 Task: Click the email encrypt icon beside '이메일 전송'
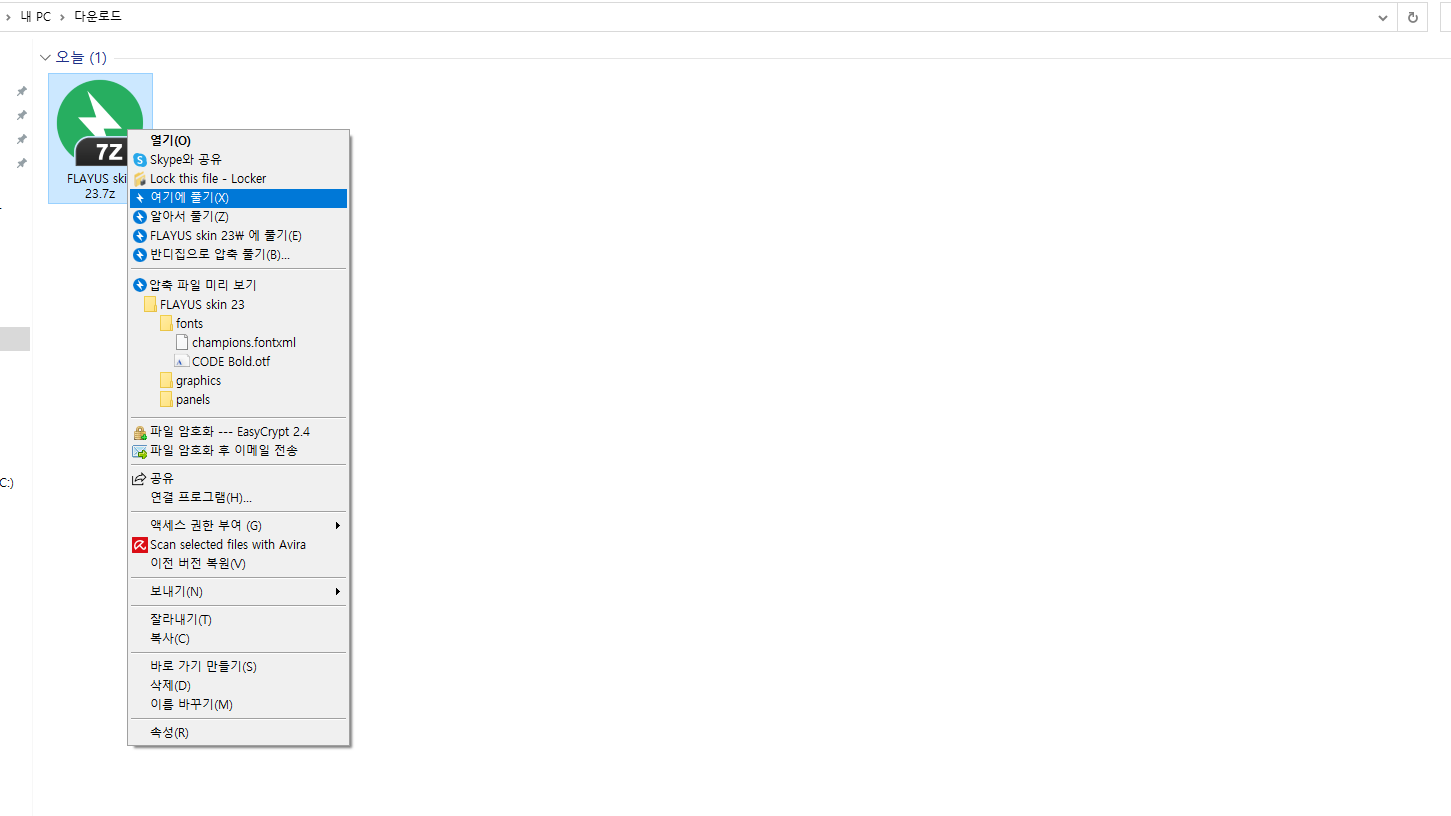click(140, 451)
